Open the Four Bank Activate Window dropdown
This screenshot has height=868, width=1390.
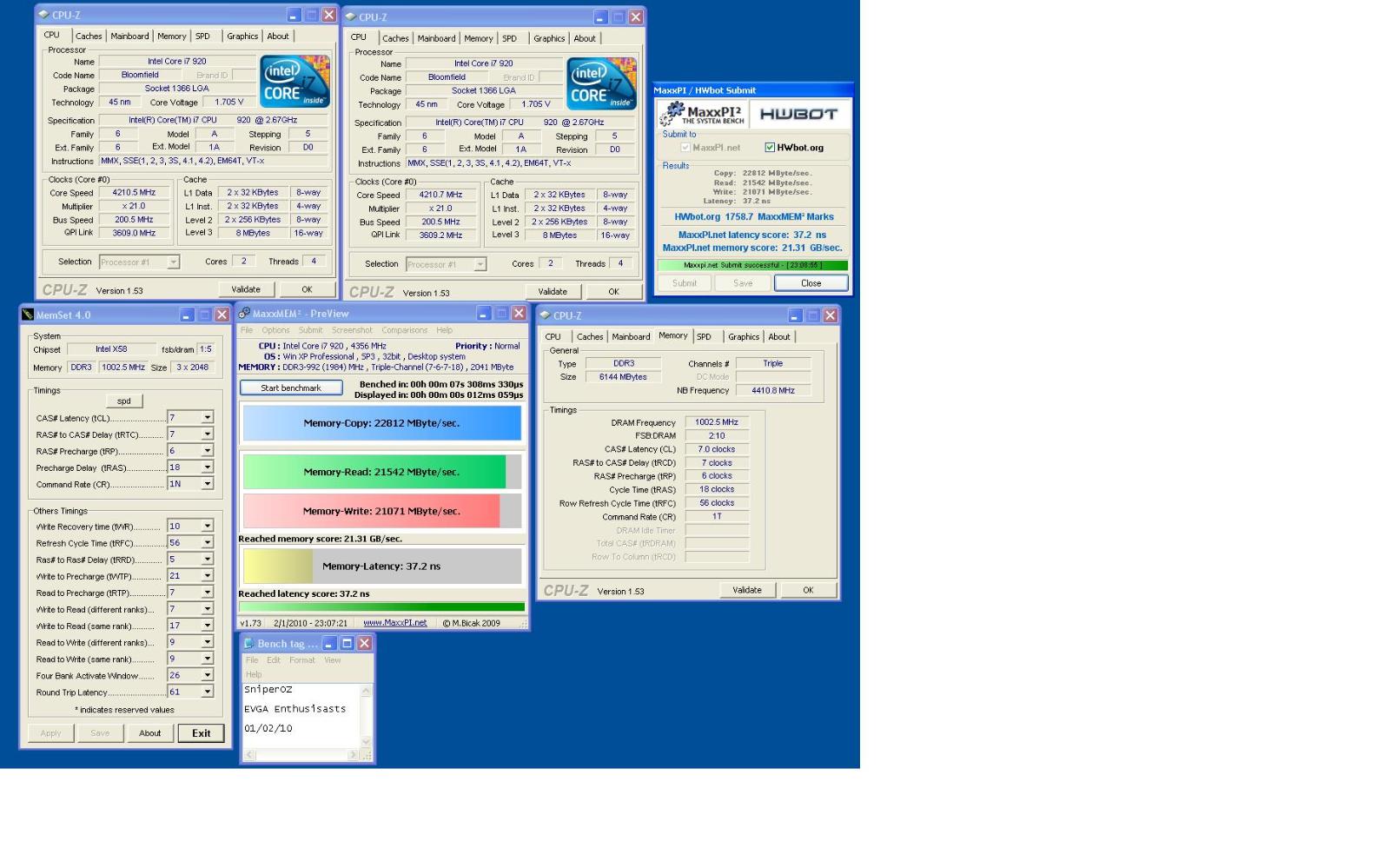208,676
